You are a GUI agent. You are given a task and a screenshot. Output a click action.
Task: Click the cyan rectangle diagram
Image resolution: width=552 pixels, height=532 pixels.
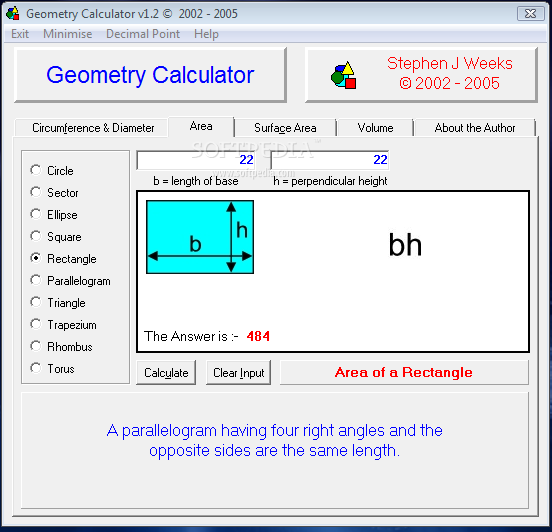coord(200,237)
